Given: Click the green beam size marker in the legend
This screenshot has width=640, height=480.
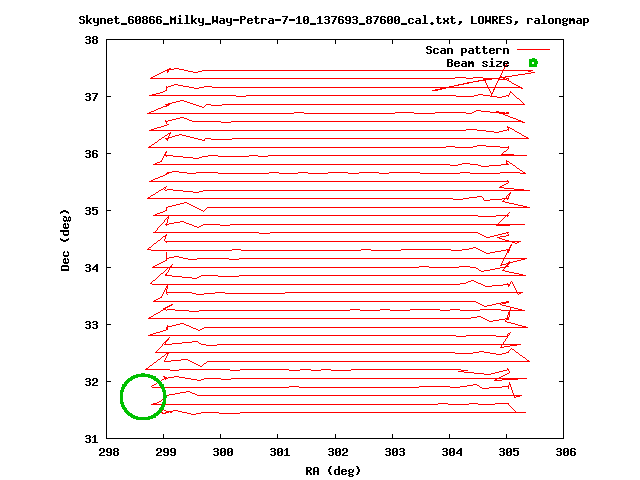Looking at the screenshot, I should click(x=533, y=62).
